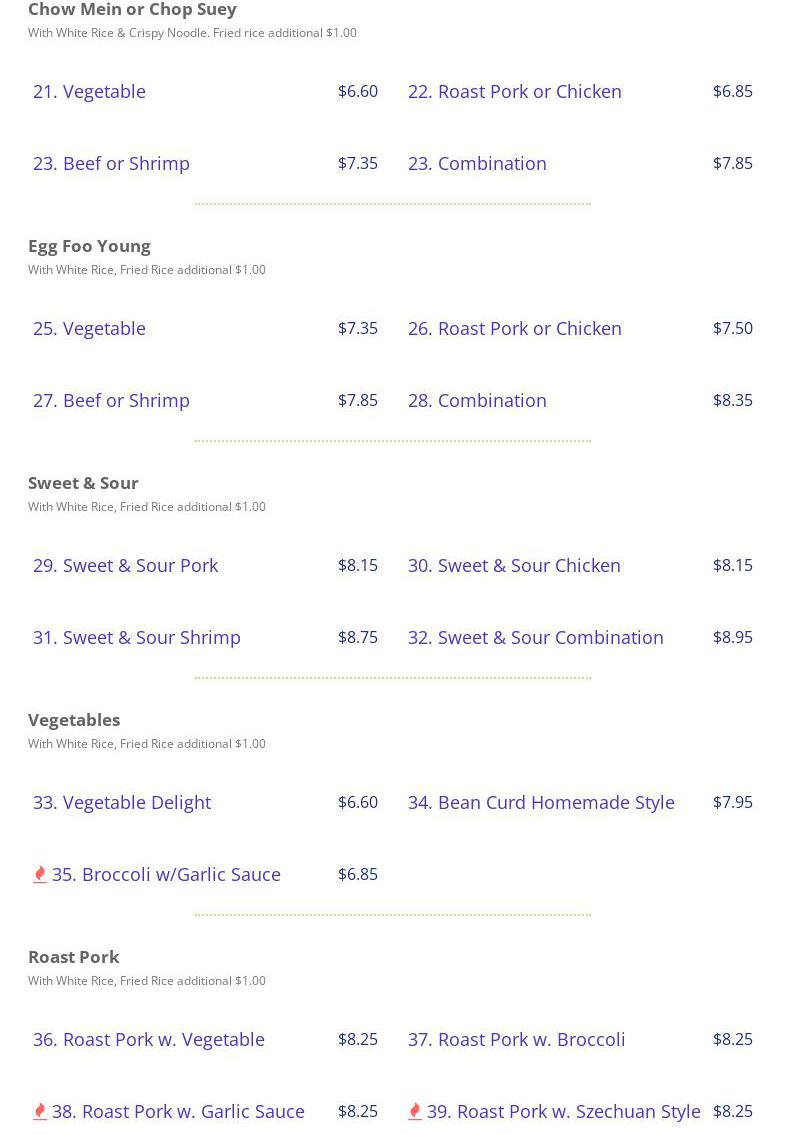Open 34. Bean Curd Homemade Style
The image size is (785, 1134).
tap(541, 802)
